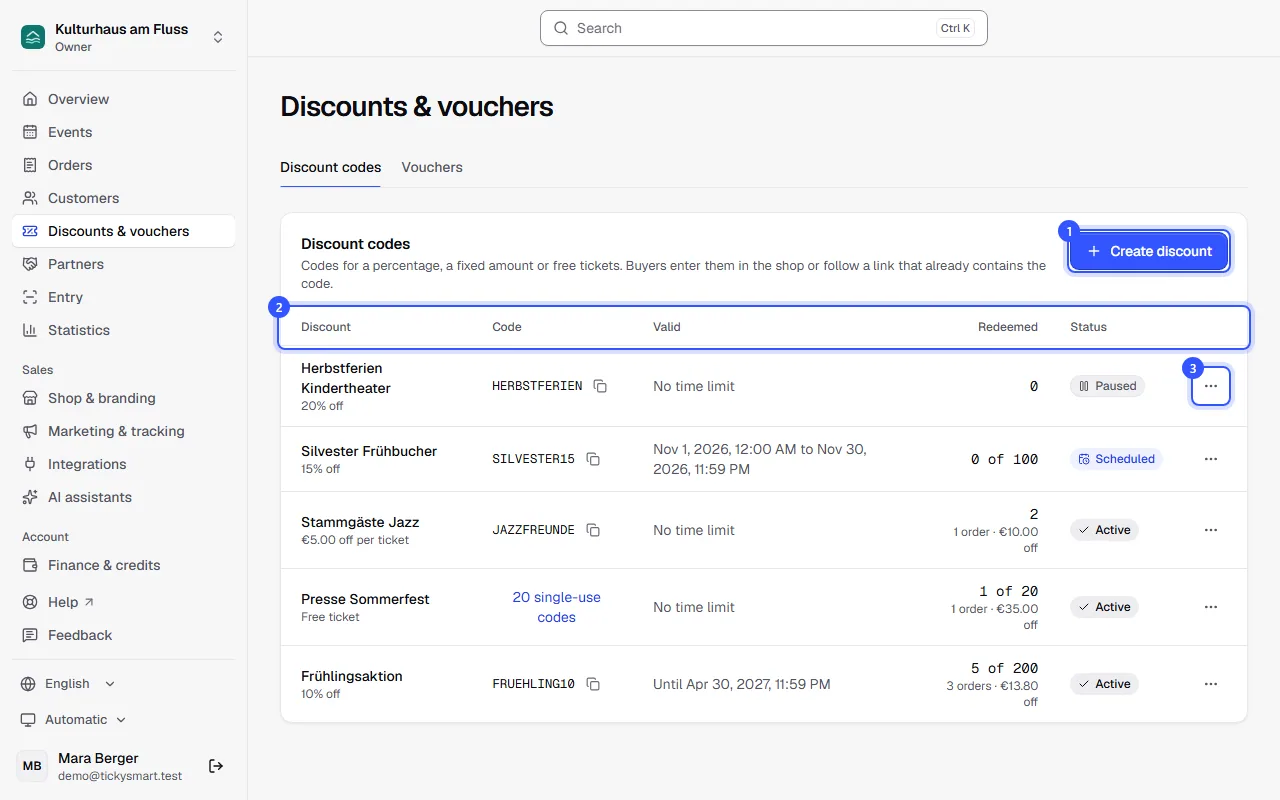Open the English language dropdown

68,684
